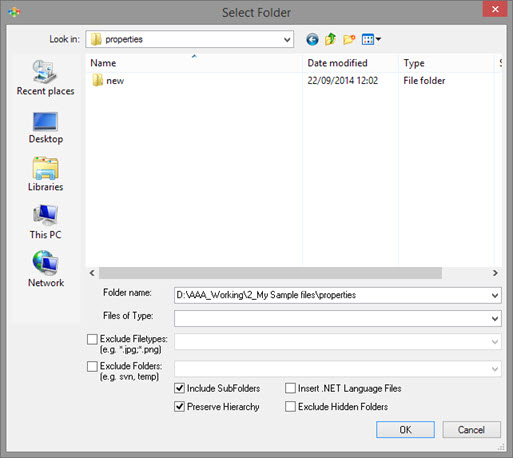Check Insert .NET Language Files
The width and height of the screenshot is (513, 458).
pos(290,388)
